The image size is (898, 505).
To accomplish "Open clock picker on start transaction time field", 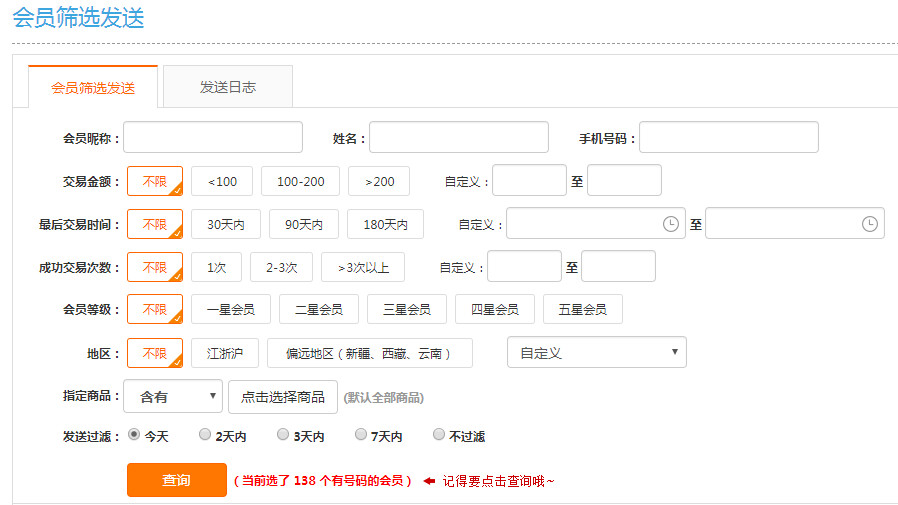I will point(671,224).
